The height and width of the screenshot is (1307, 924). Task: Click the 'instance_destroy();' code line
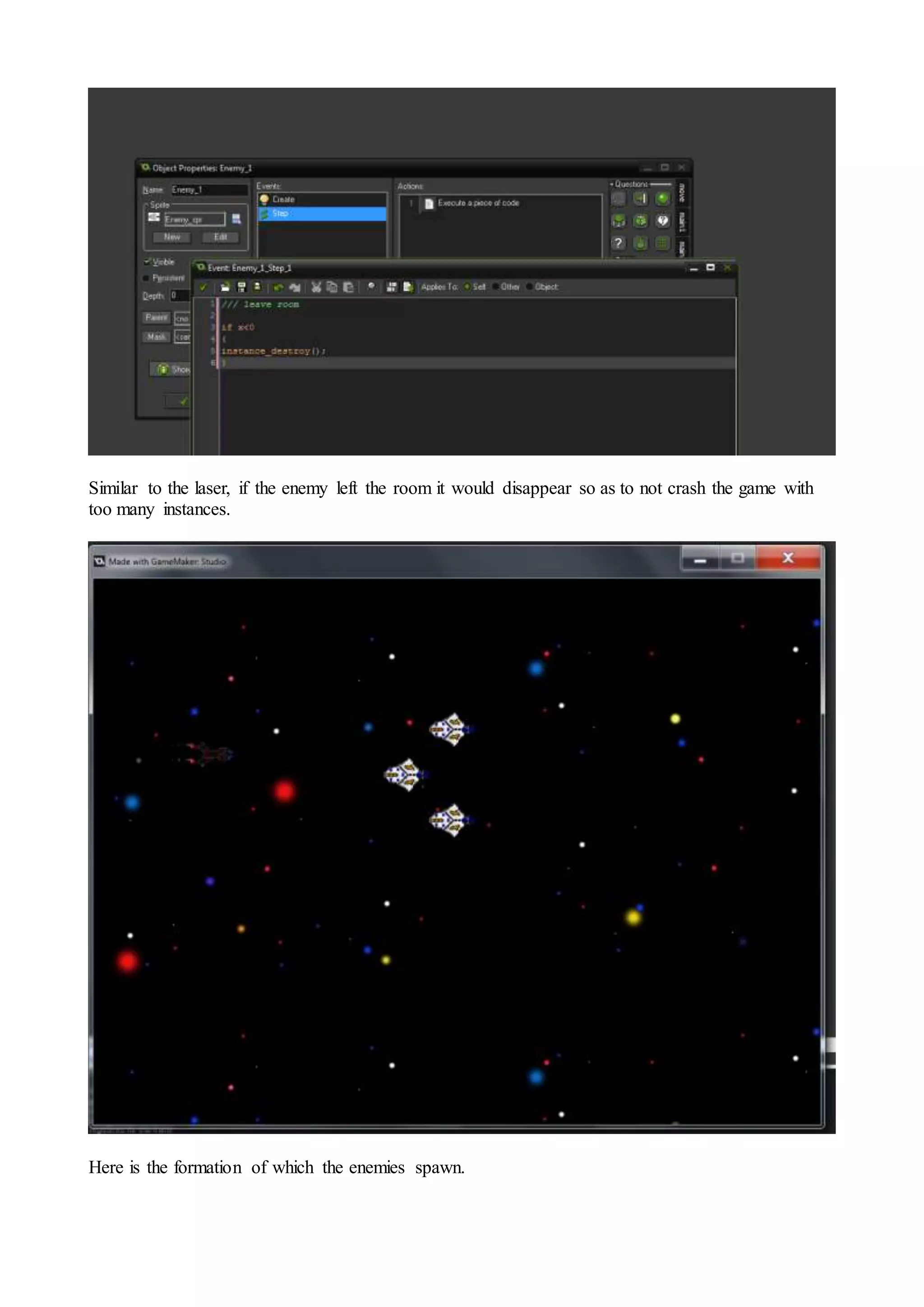pyautogui.click(x=273, y=351)
